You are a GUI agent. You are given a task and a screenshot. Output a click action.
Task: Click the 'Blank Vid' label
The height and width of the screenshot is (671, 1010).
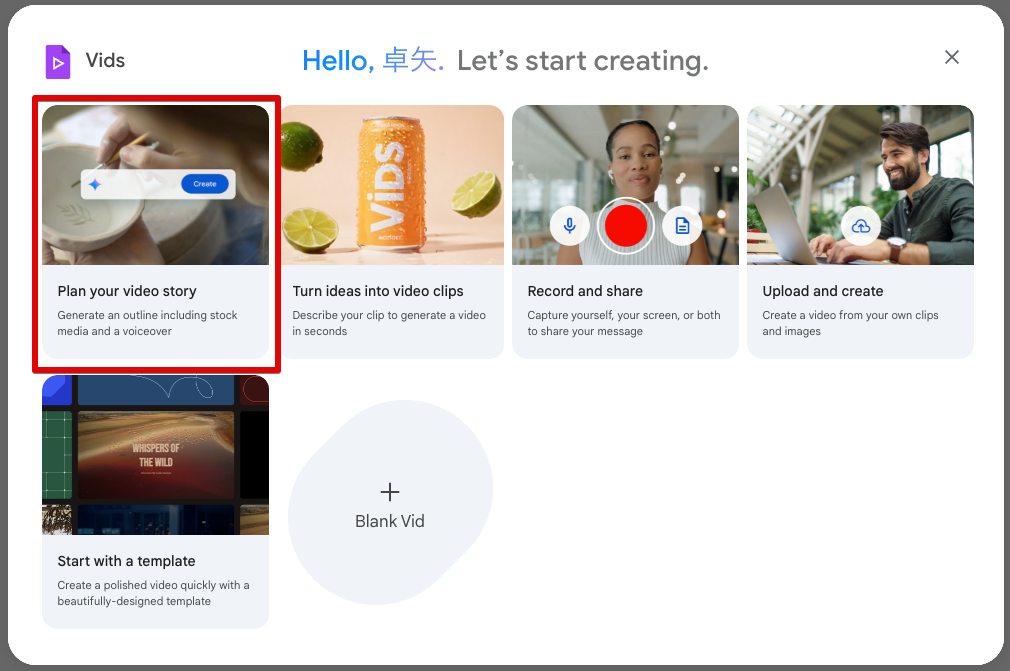(x=390, y=521)
